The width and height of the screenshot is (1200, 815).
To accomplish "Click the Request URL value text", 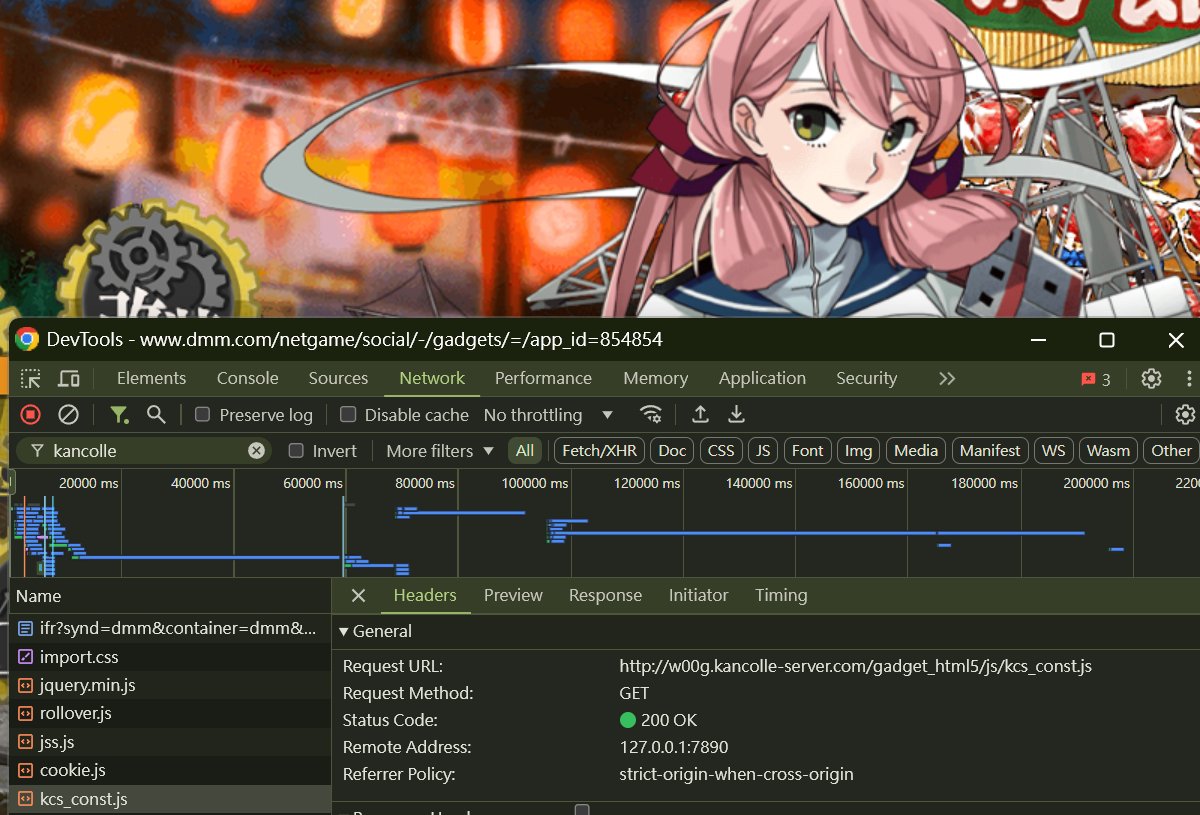I will (855, 666).
